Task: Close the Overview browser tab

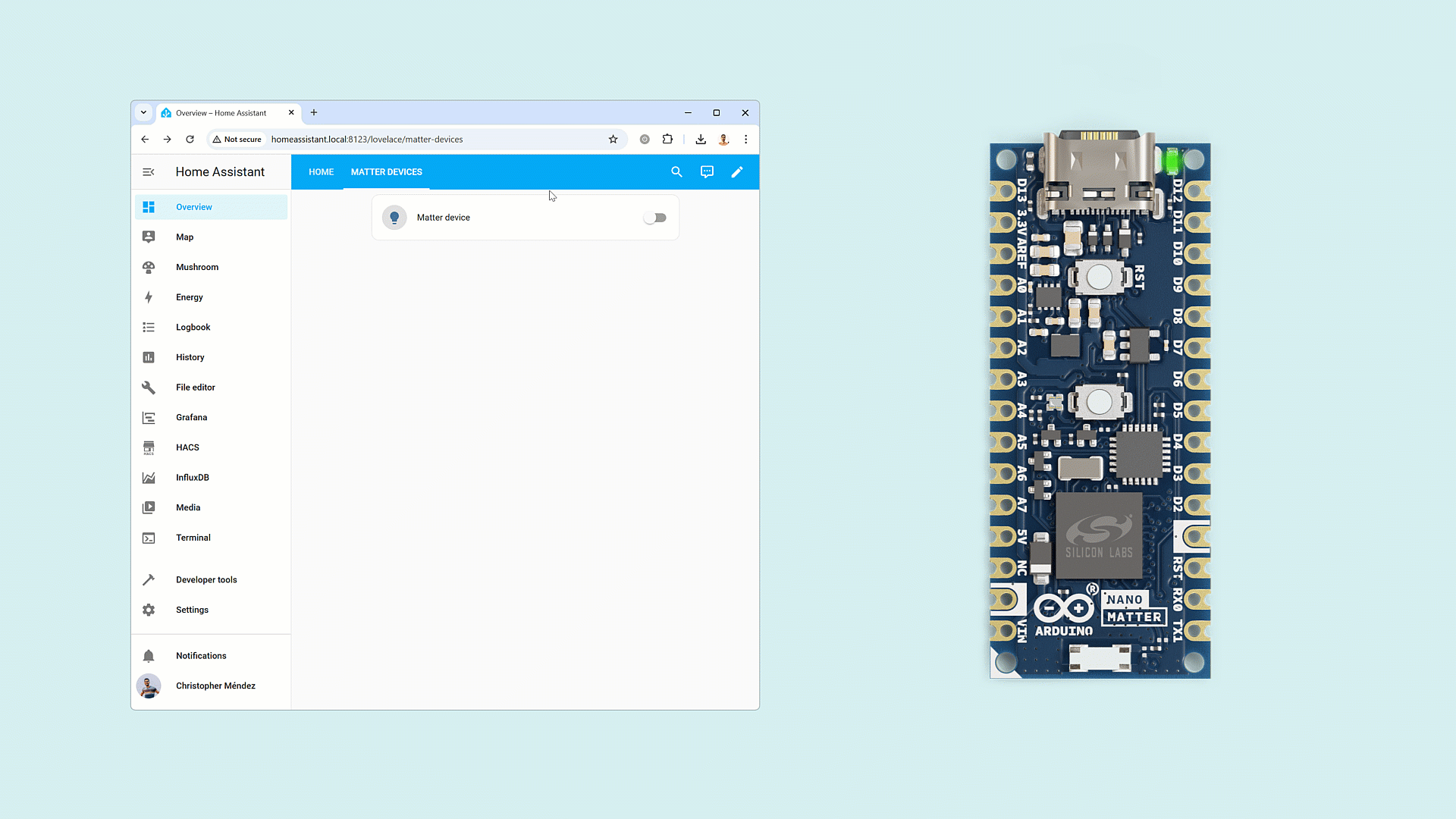Action: pos(291,112)
